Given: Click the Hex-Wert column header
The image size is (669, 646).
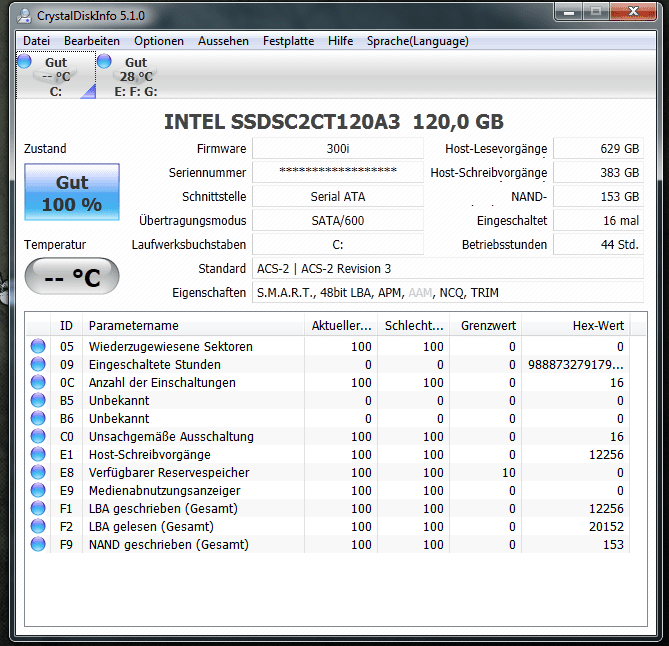Looking at the screenshot, I should point(576,326).
